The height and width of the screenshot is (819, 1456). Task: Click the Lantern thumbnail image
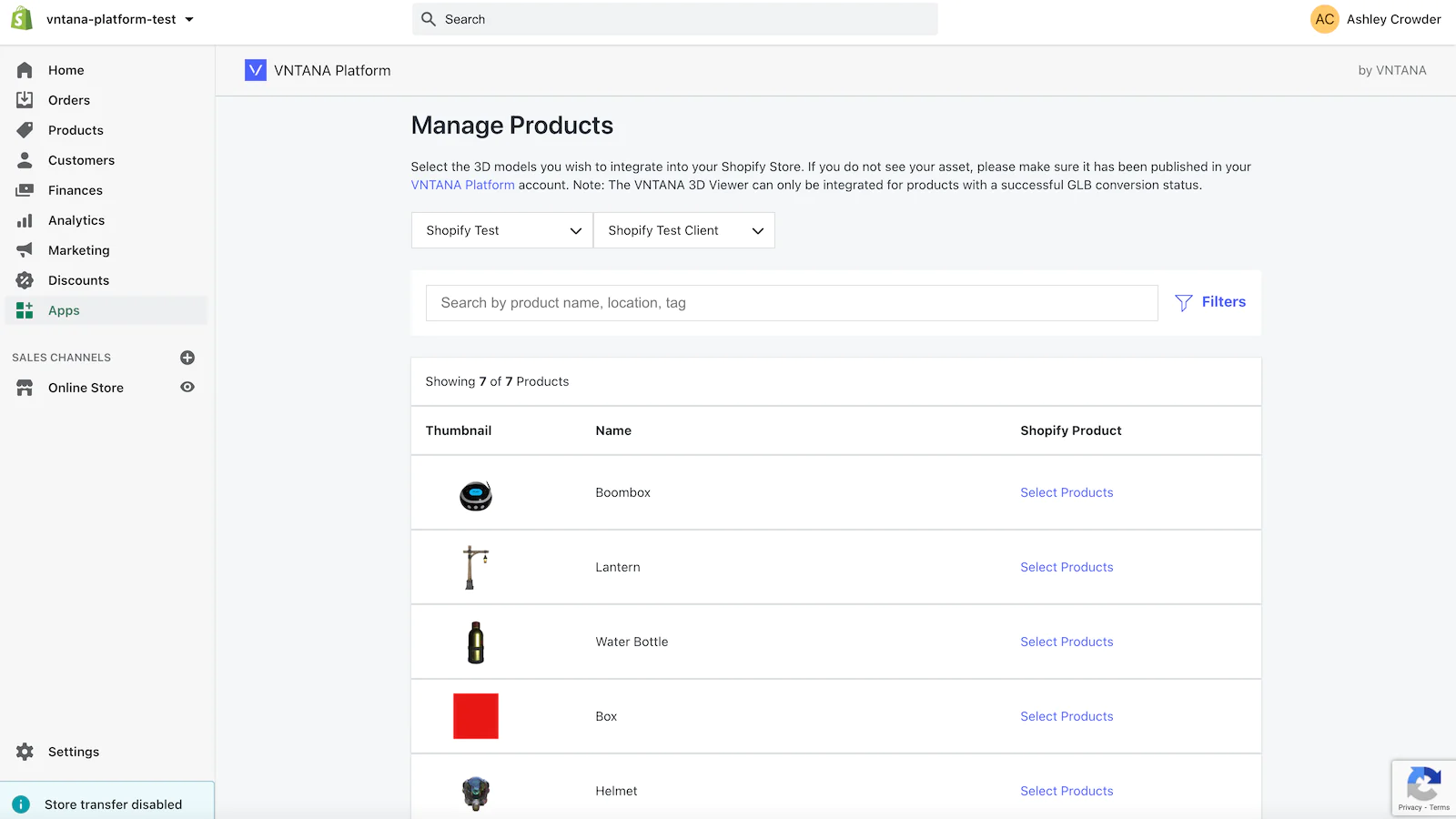pos(475,567)
